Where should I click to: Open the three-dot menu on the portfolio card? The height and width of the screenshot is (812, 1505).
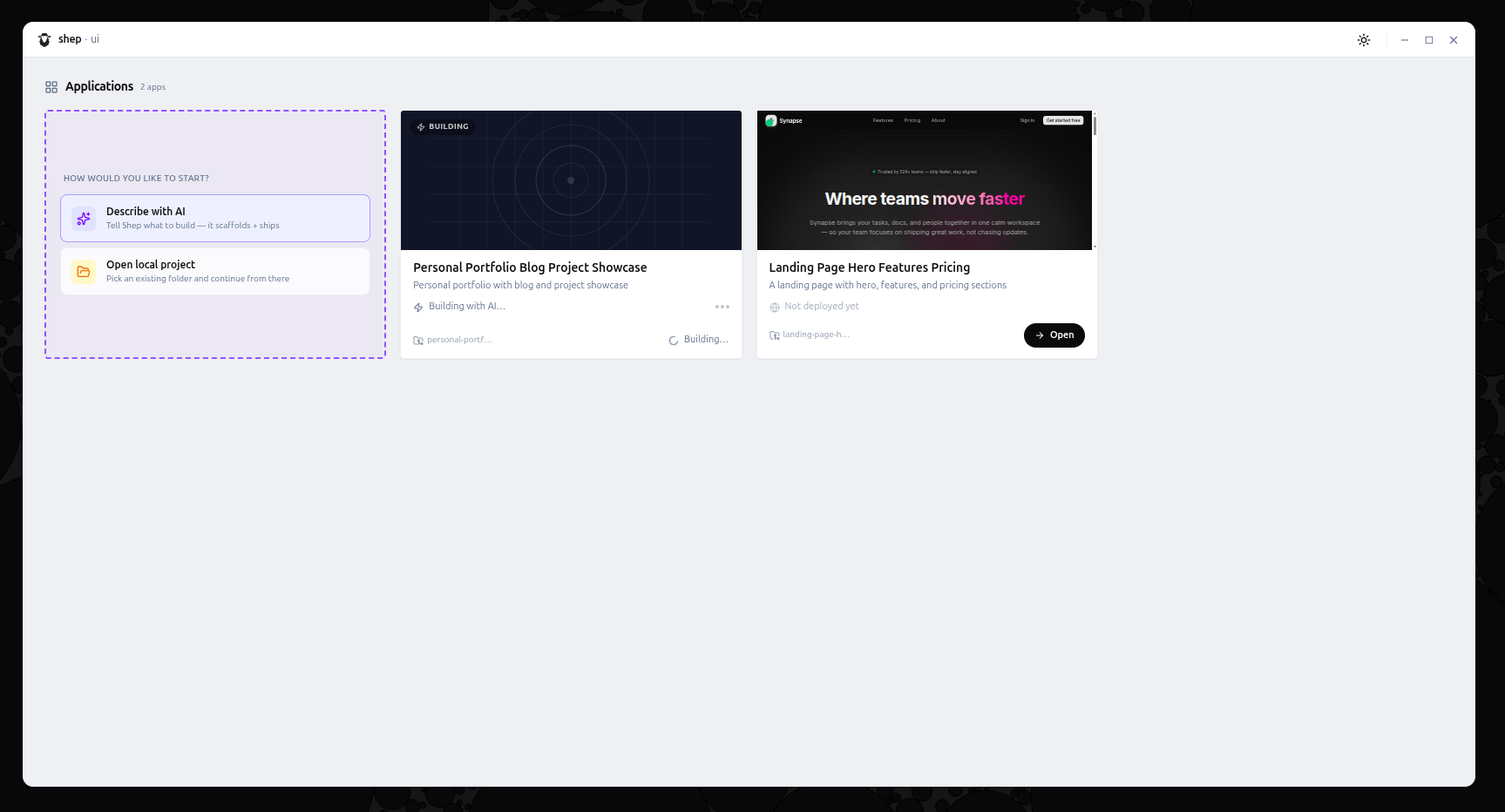[x=722, y=306]
